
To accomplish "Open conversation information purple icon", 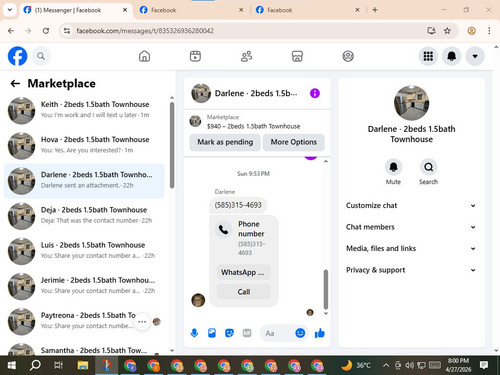I will pos(315,93).
